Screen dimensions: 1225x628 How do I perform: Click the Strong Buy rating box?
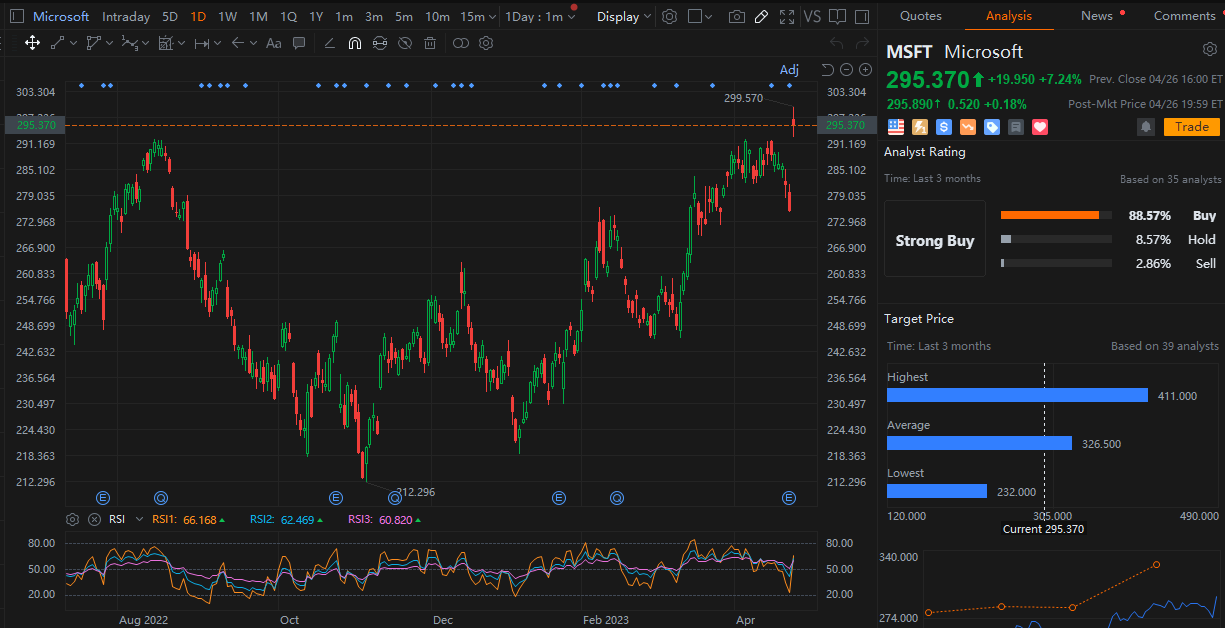[x=934, y=239]
